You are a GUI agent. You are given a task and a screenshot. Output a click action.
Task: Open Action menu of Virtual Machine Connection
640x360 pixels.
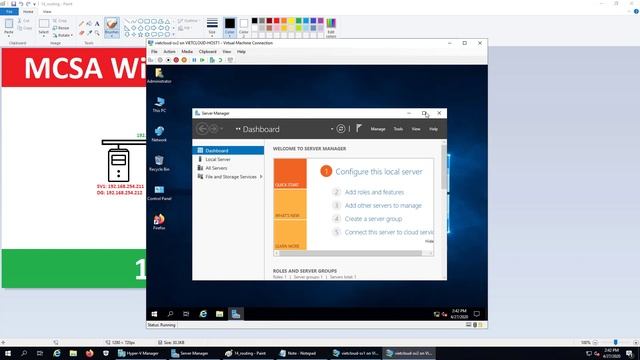169,52
